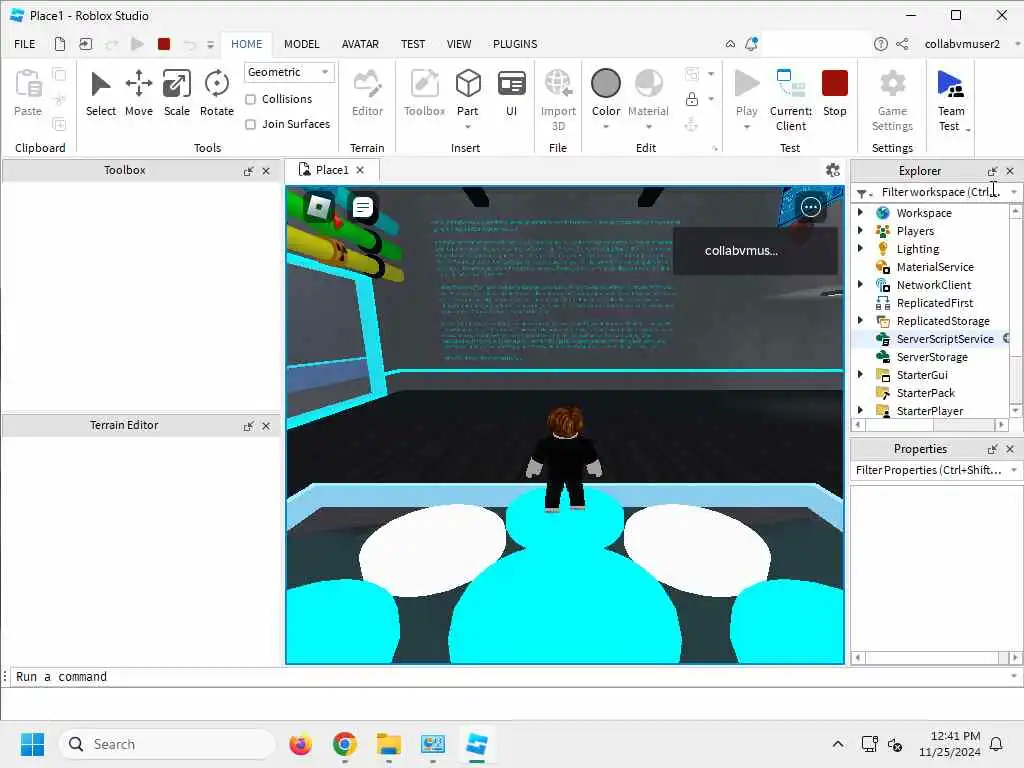
Task: Expand the StarterGui node
Action: [x=860, y=374]
